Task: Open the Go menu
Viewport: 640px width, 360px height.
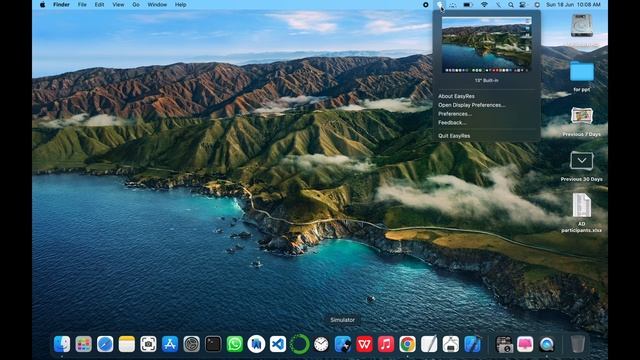Action: coord(136,4)
